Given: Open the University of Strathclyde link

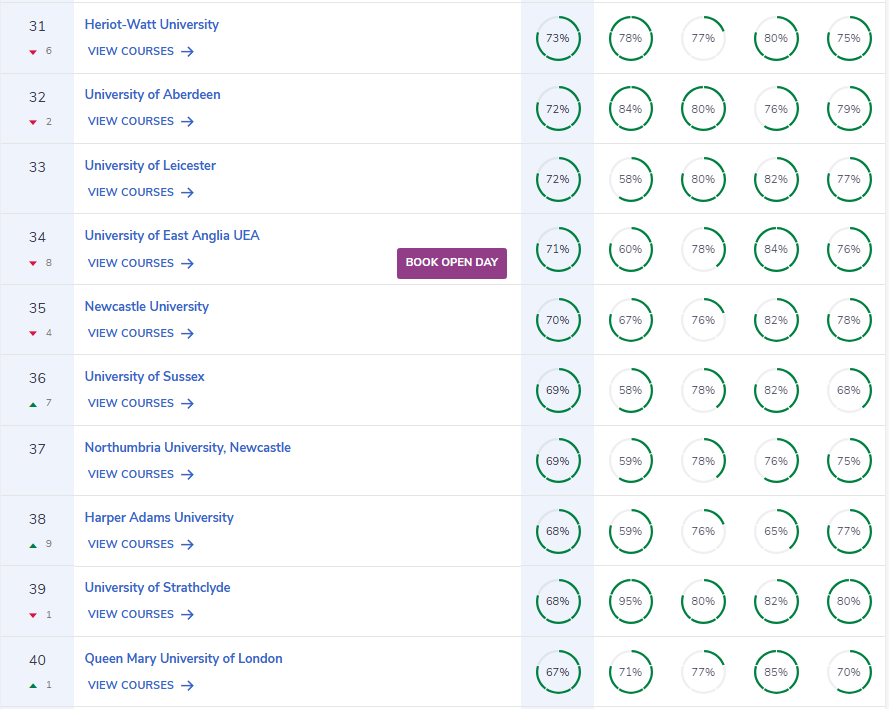Looking at the screenshot, I should (158, 588).
